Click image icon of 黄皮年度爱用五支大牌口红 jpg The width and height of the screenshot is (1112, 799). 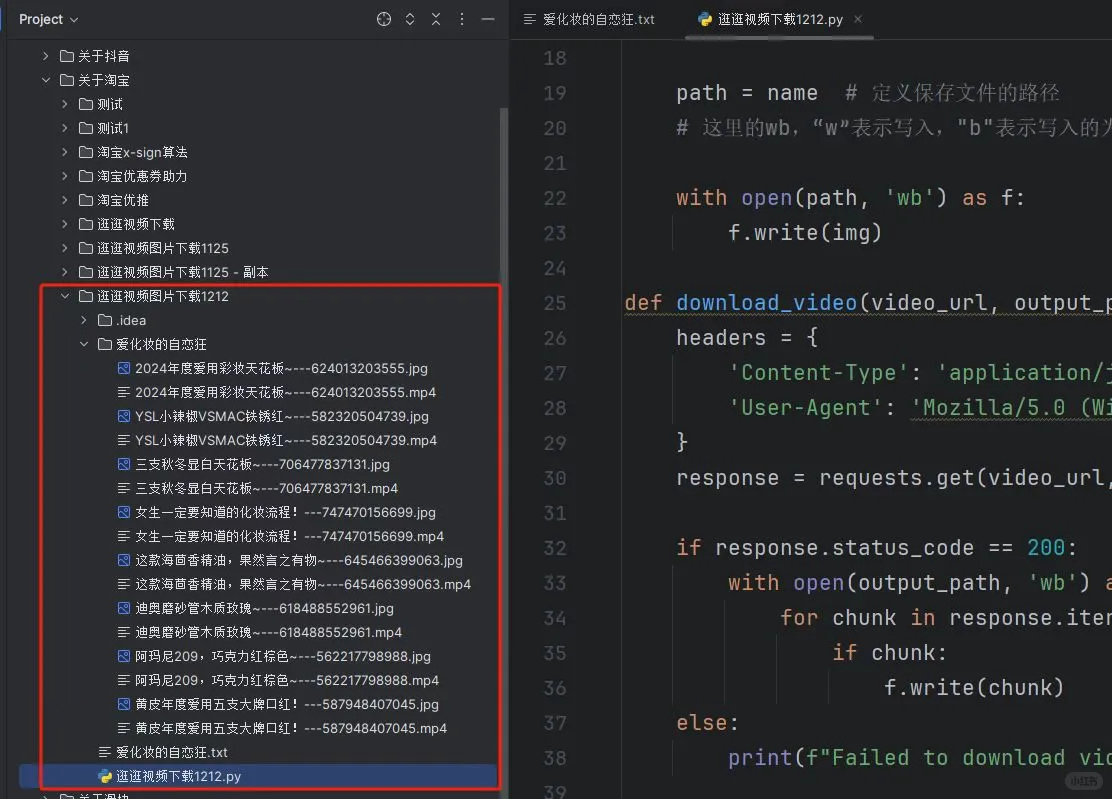click(x=123, y=704)
